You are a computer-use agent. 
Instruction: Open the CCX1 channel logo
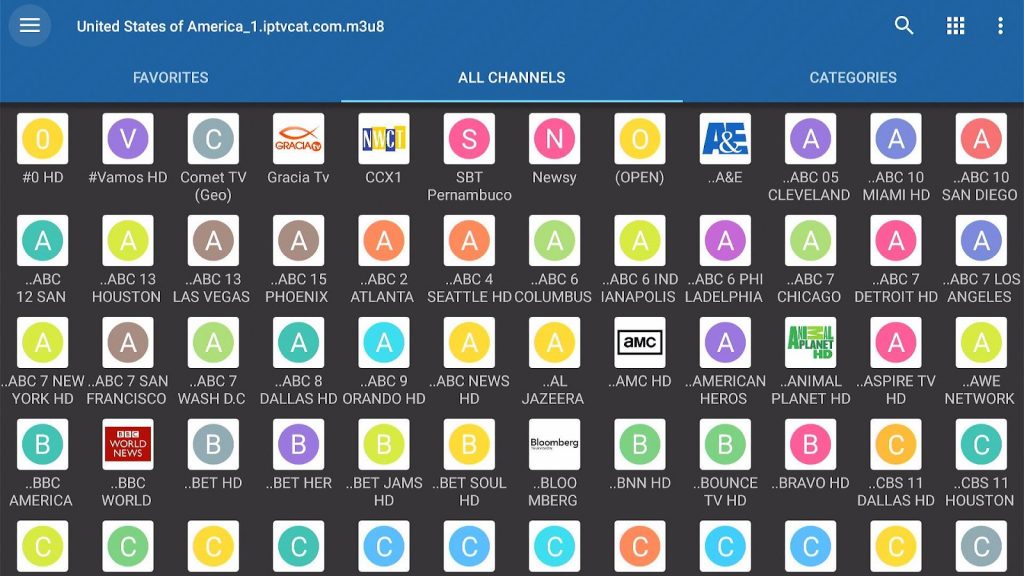[384, 139]
